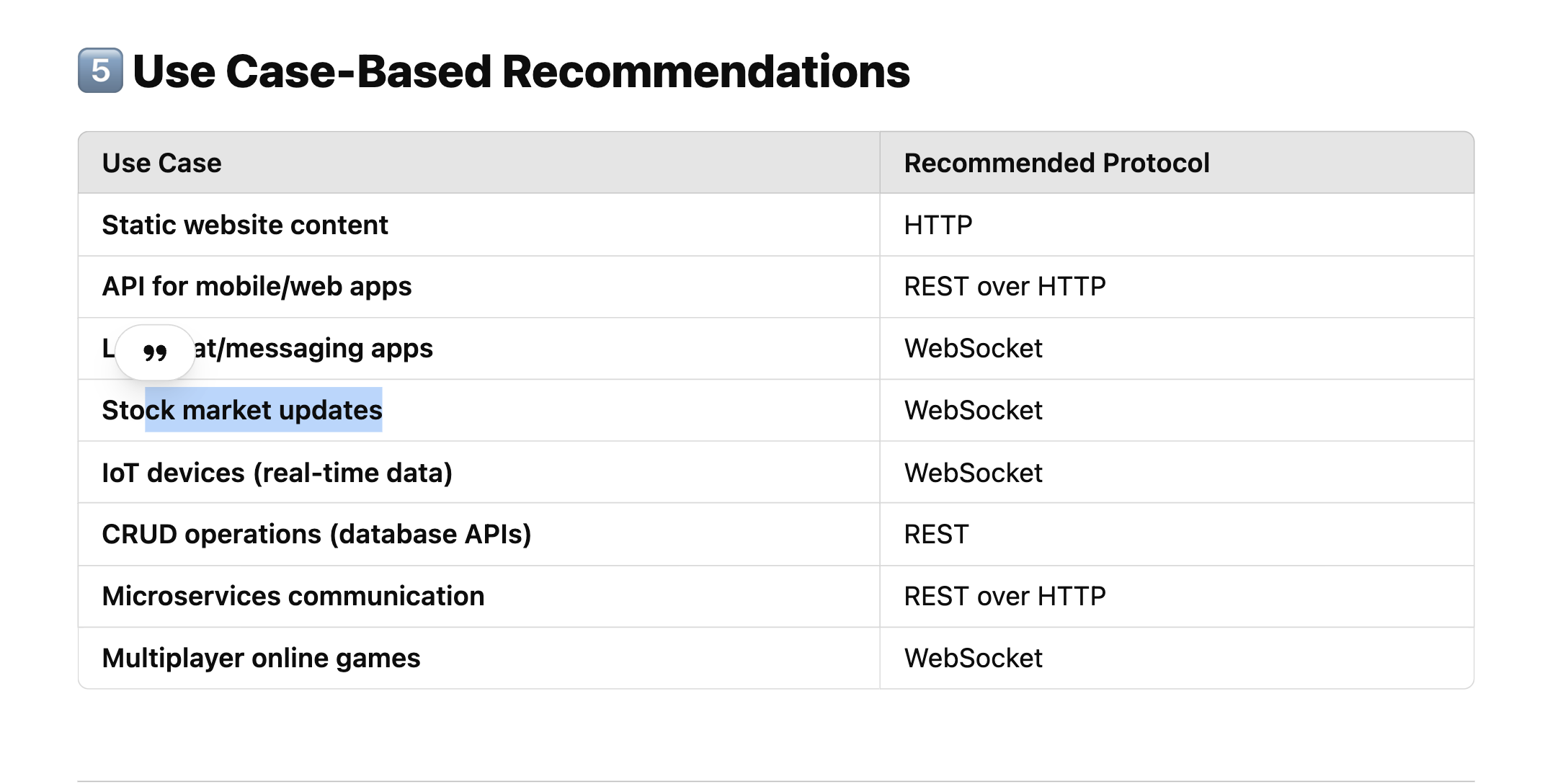Click the highlighted Stock market updates text
This screenshot has width=1545, height=784.
(x=264, y=411)
